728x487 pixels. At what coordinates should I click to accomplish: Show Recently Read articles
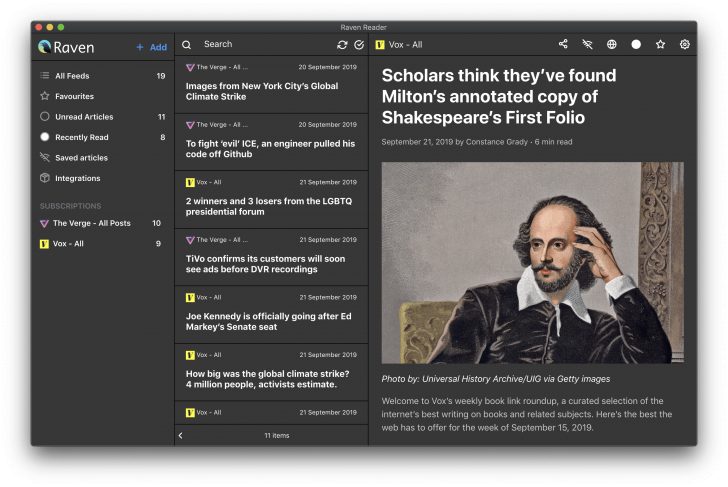[x=102, y=137]
